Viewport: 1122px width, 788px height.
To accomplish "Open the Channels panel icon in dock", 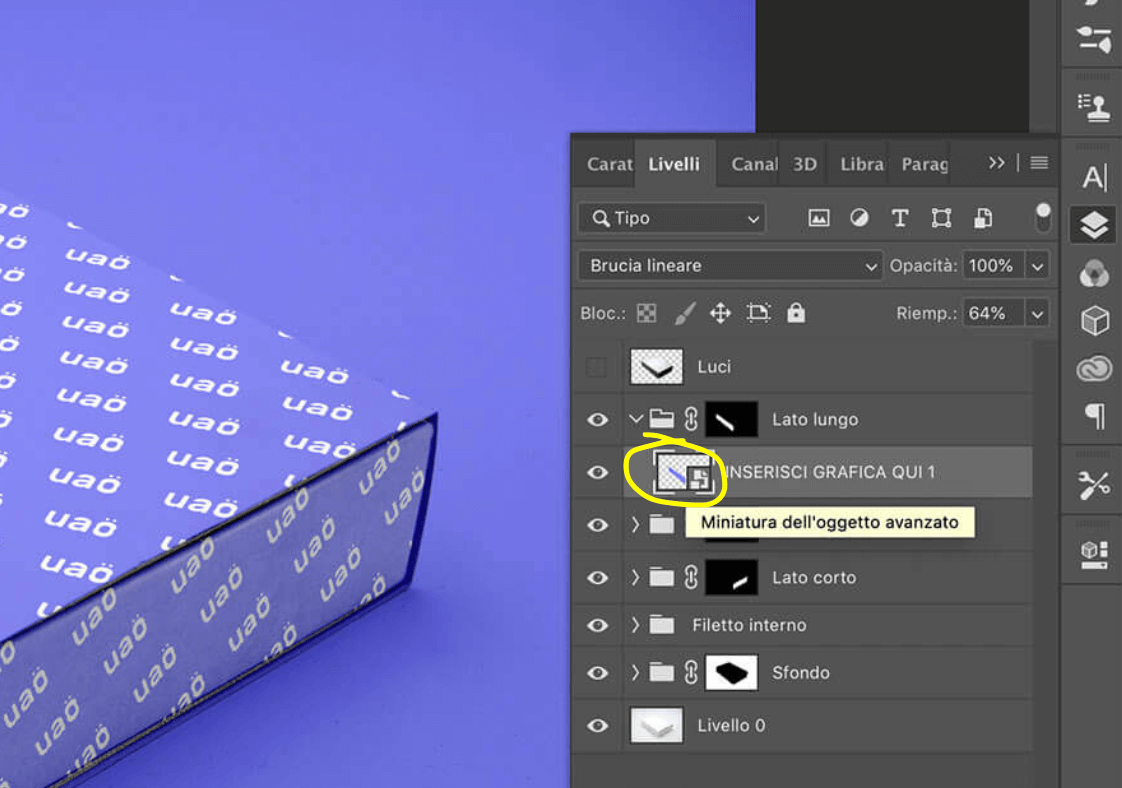I will (1095, 273).
